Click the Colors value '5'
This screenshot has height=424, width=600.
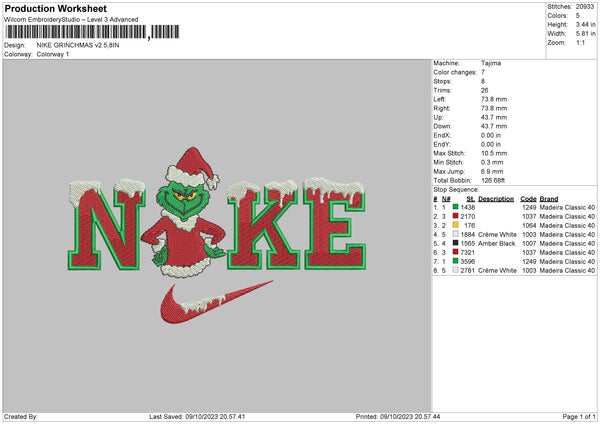(578, 16)
